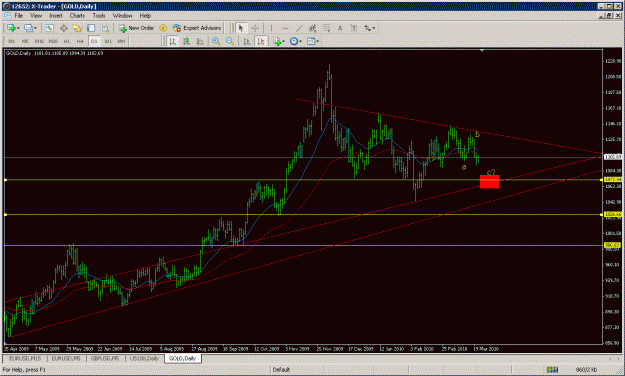Switch to Candlesticks display

186,41
